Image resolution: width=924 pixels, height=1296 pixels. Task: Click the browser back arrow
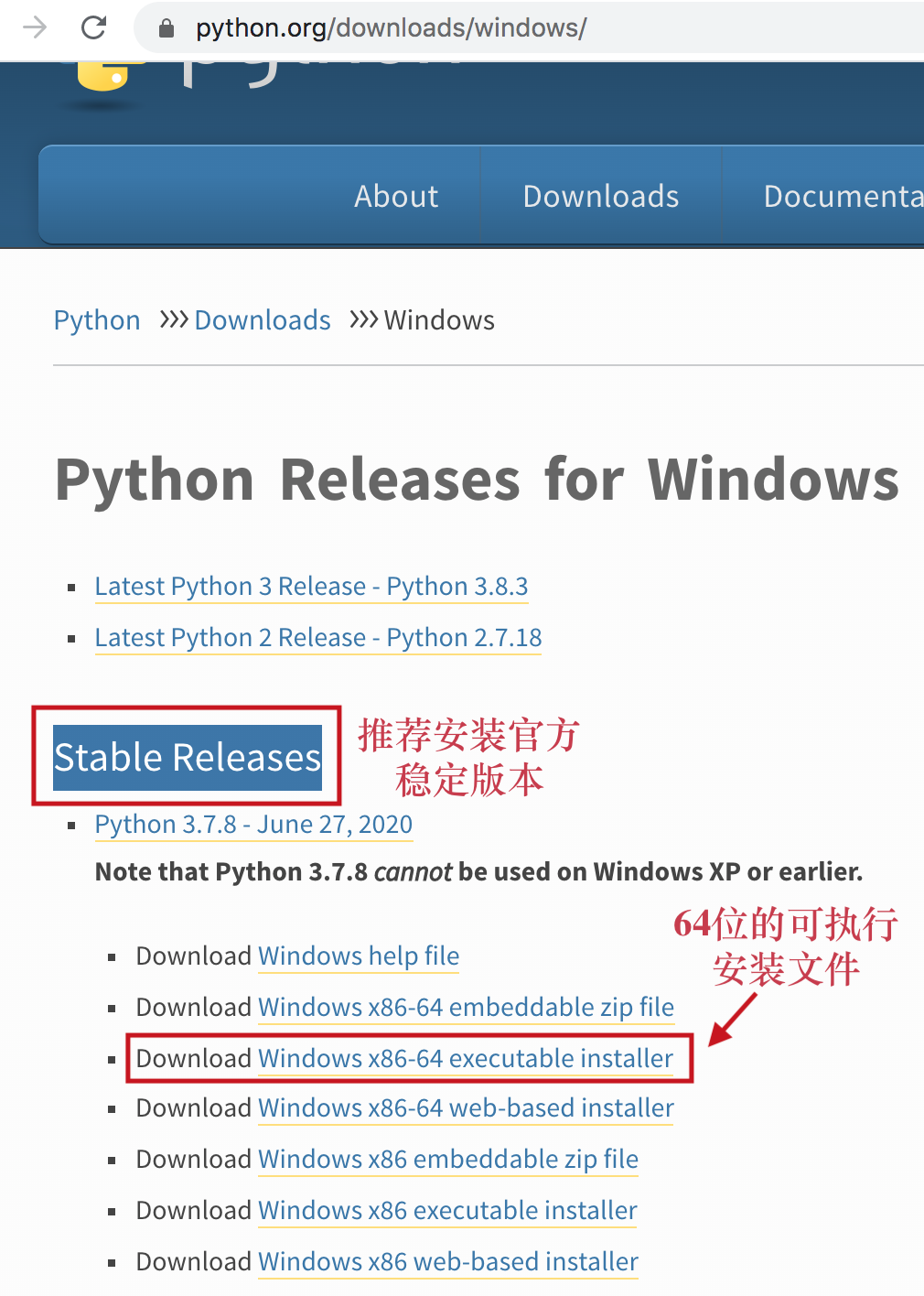coord(33,27)
